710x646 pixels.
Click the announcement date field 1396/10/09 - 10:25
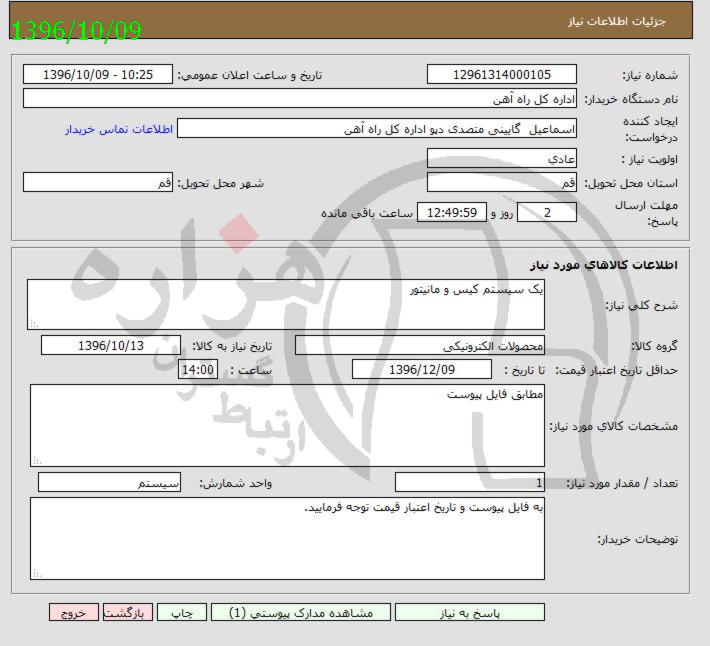click(x=98, y=74)
